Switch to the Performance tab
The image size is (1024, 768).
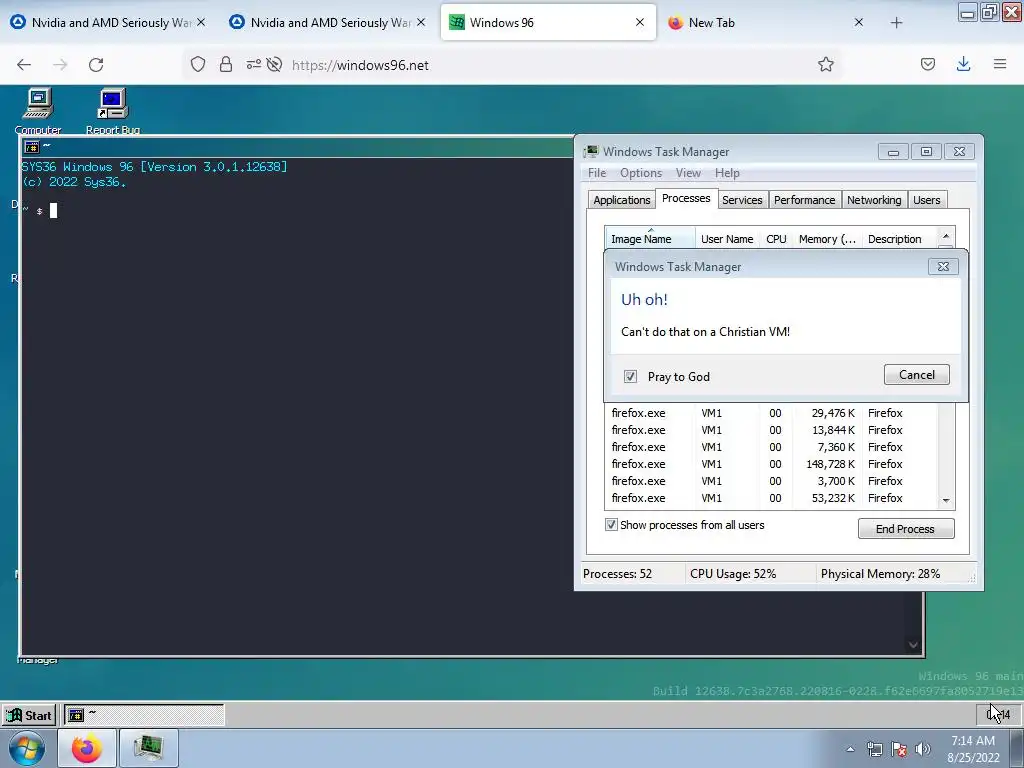coord(805,200)
